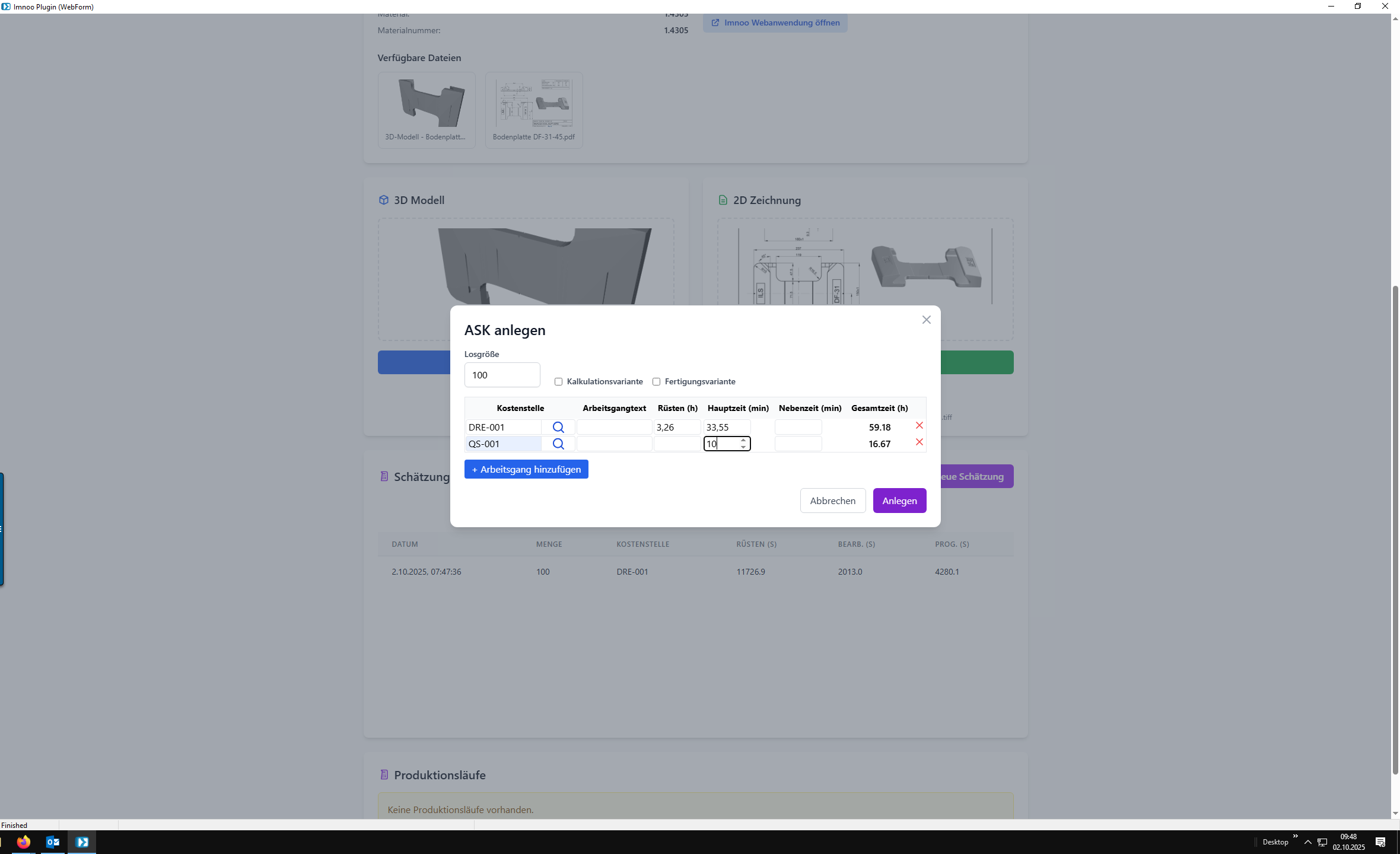Enable the Kalkulationsvariante checkbox
The image size is (1400, 854).
(x=558, y=382)
